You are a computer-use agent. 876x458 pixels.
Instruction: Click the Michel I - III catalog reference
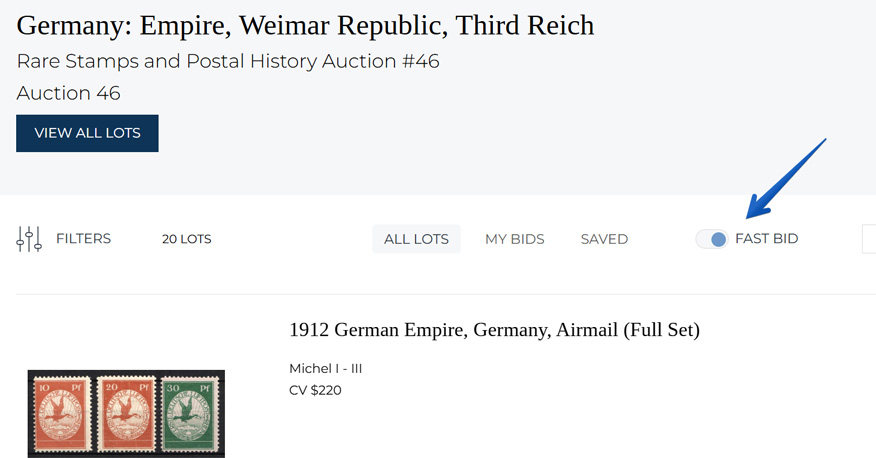325,368
